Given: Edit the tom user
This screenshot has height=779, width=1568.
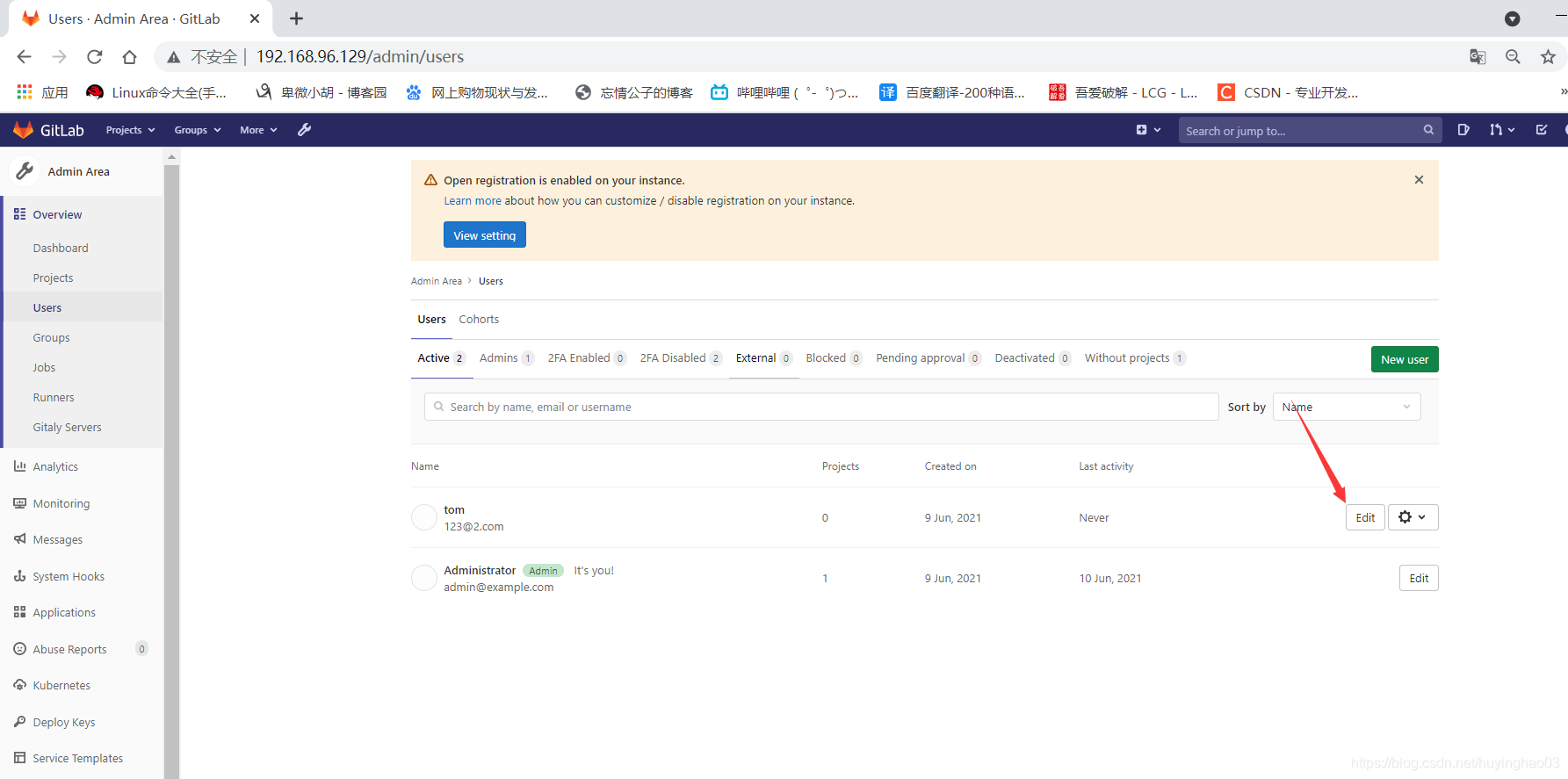Looking at the screenshot, I should 1365,517.
